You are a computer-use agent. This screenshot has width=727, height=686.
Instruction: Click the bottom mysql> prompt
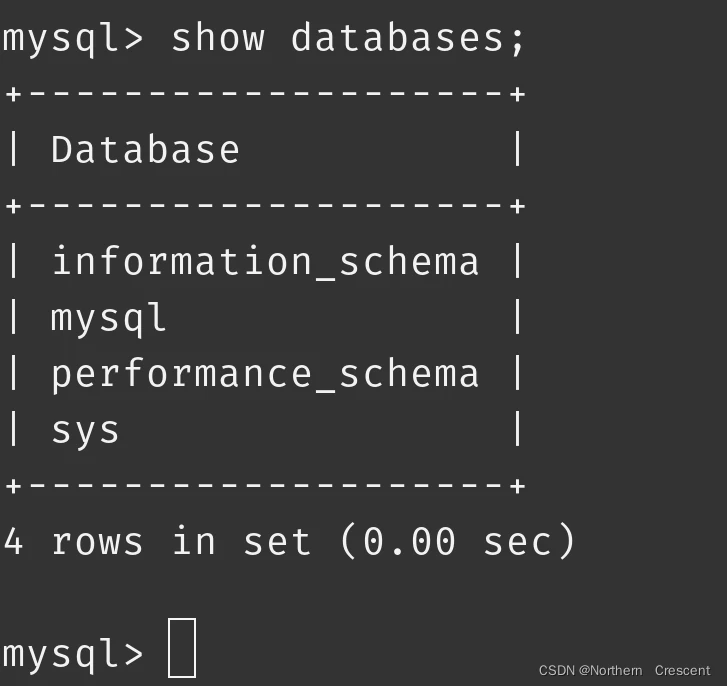(73, 654)
